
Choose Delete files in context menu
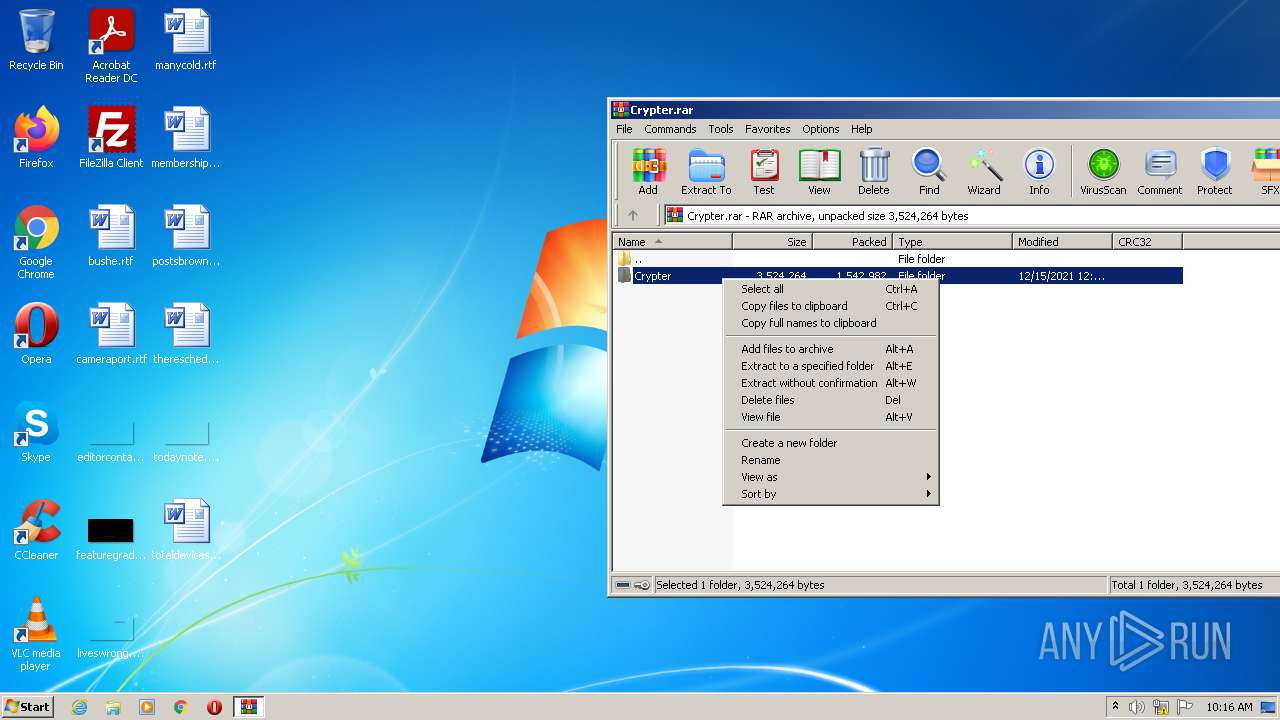pos(831,400)
